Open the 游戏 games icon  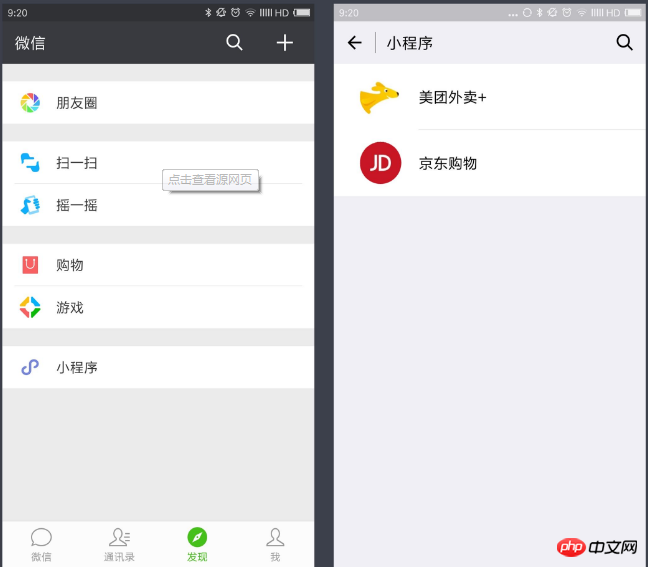[x=30, y=307]
